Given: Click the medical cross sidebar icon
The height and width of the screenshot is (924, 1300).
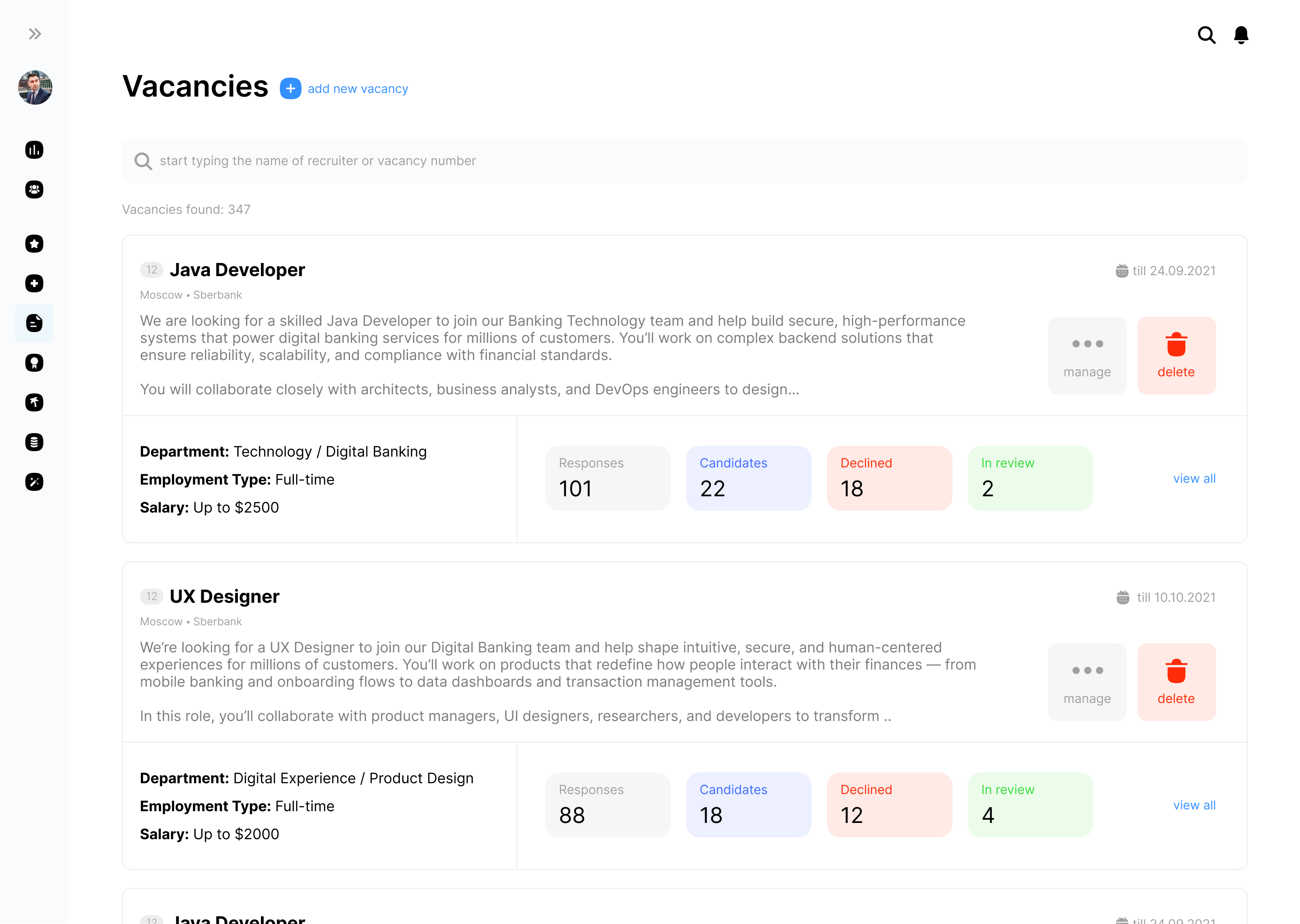Looking at the screenshot, I should (34, 283).
